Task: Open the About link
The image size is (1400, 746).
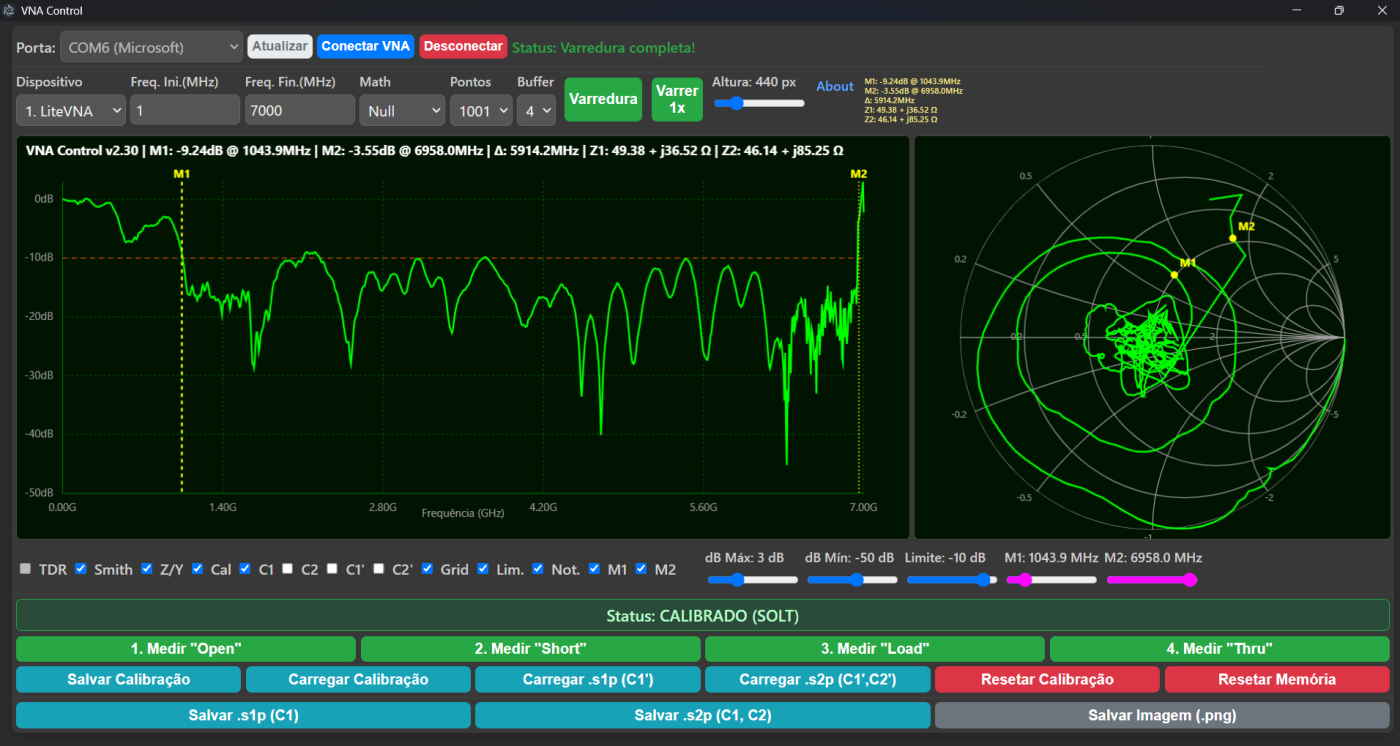Action: pyautogui.click(x=834, y=87)
